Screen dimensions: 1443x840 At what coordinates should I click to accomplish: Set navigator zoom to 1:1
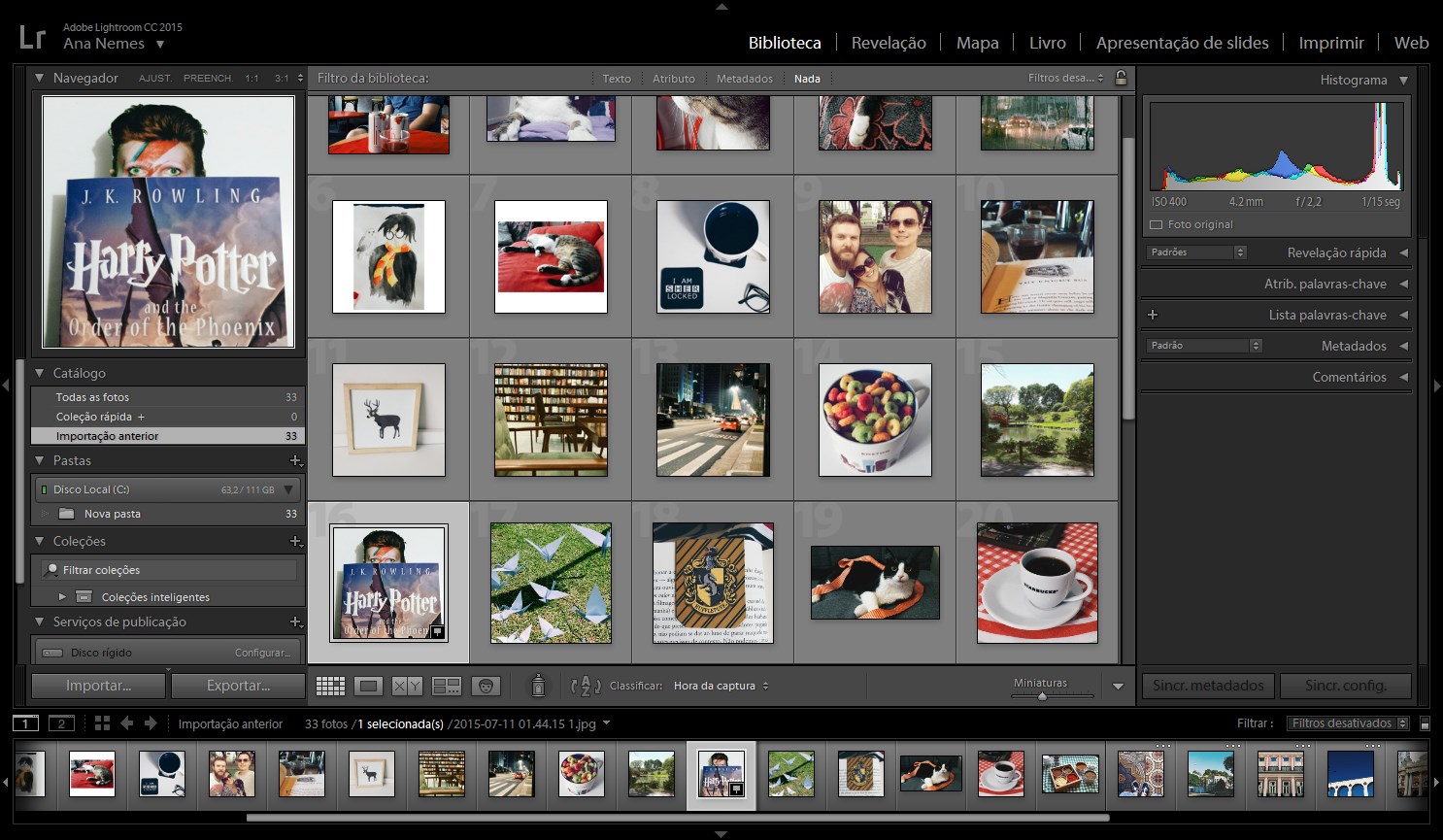pos(252,78)
